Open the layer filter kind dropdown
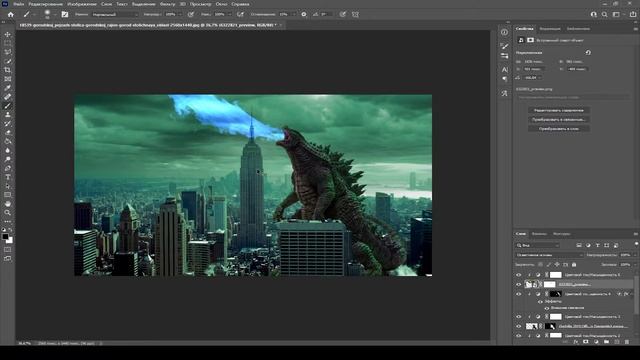The width and height of the screenshot is (640, 360). [x=538, y=245]
